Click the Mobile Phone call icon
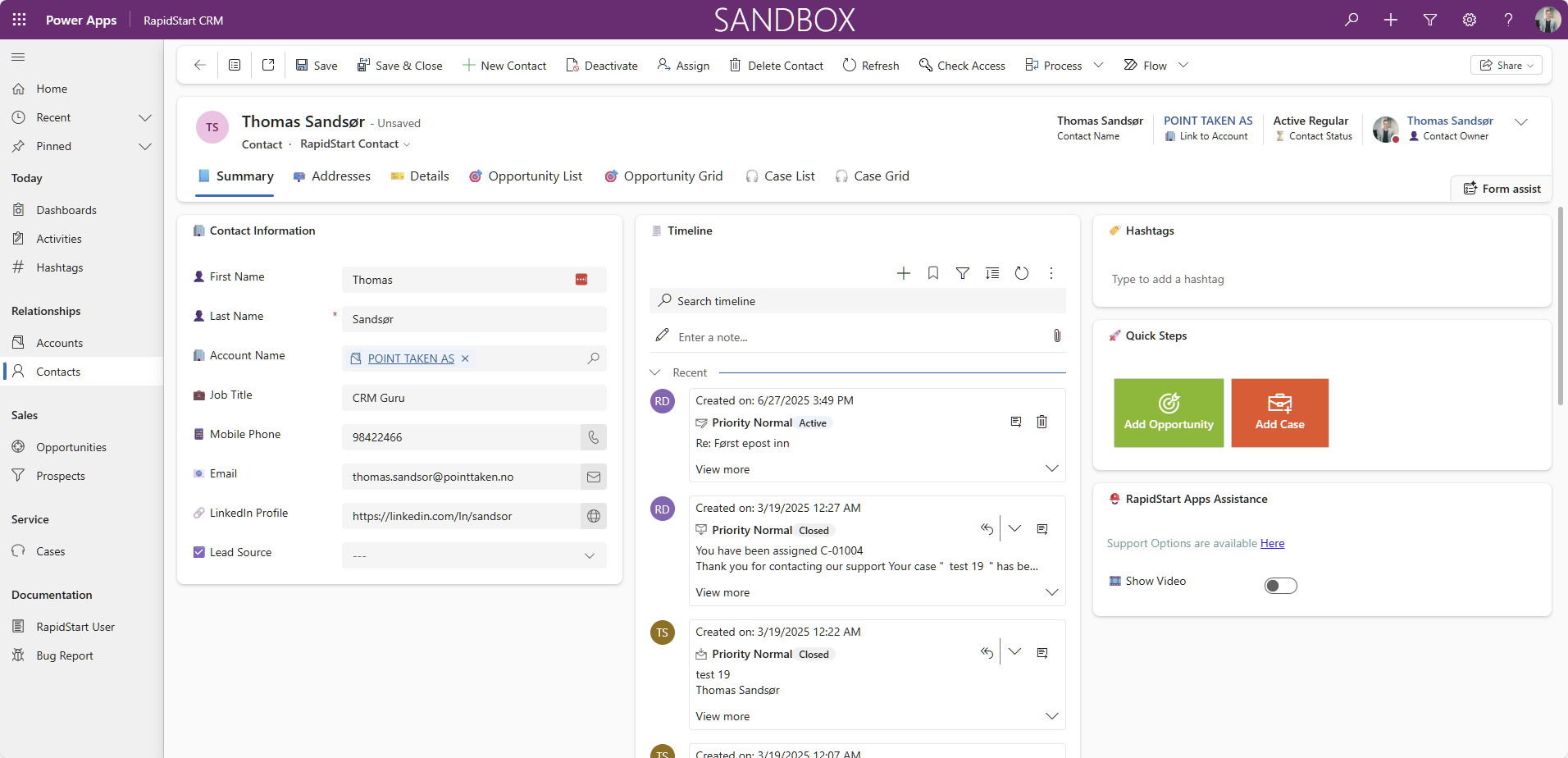Screen dimensions: 1568x758 [x=594, y=437]
